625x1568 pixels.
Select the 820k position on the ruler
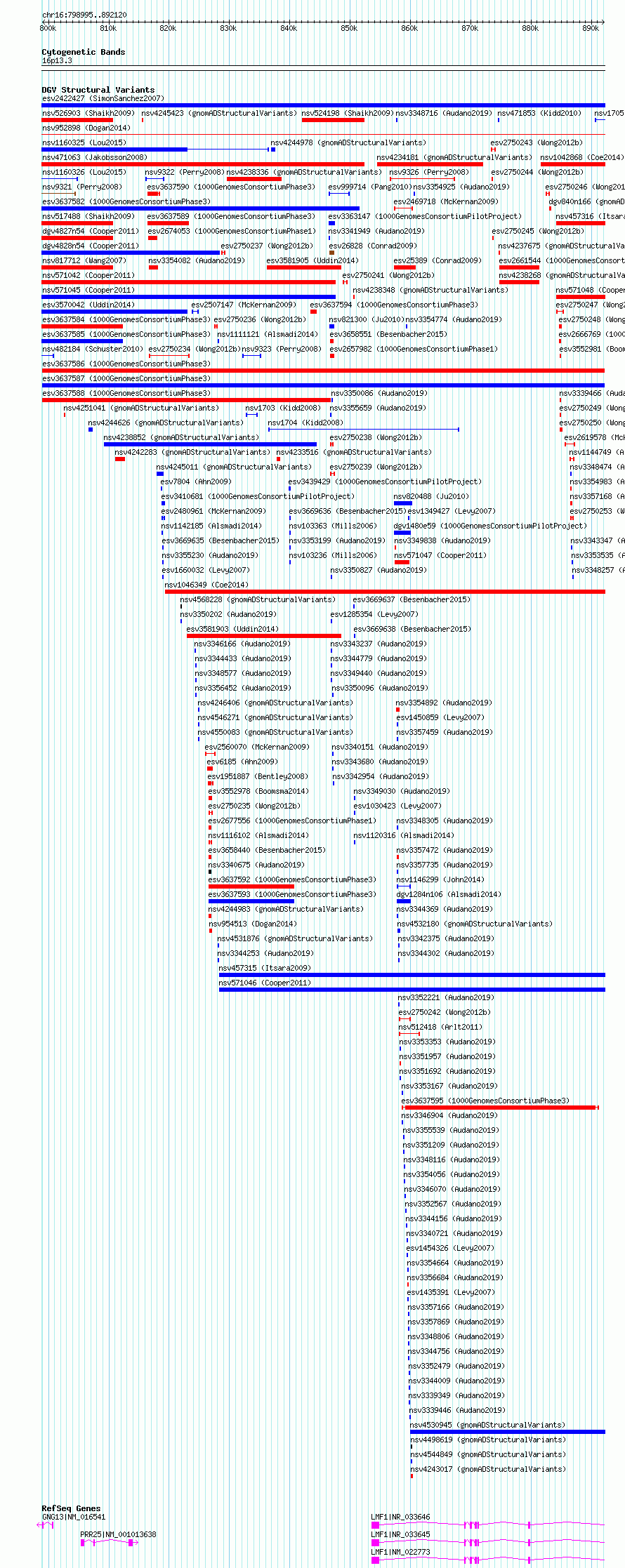pos(168,29)
